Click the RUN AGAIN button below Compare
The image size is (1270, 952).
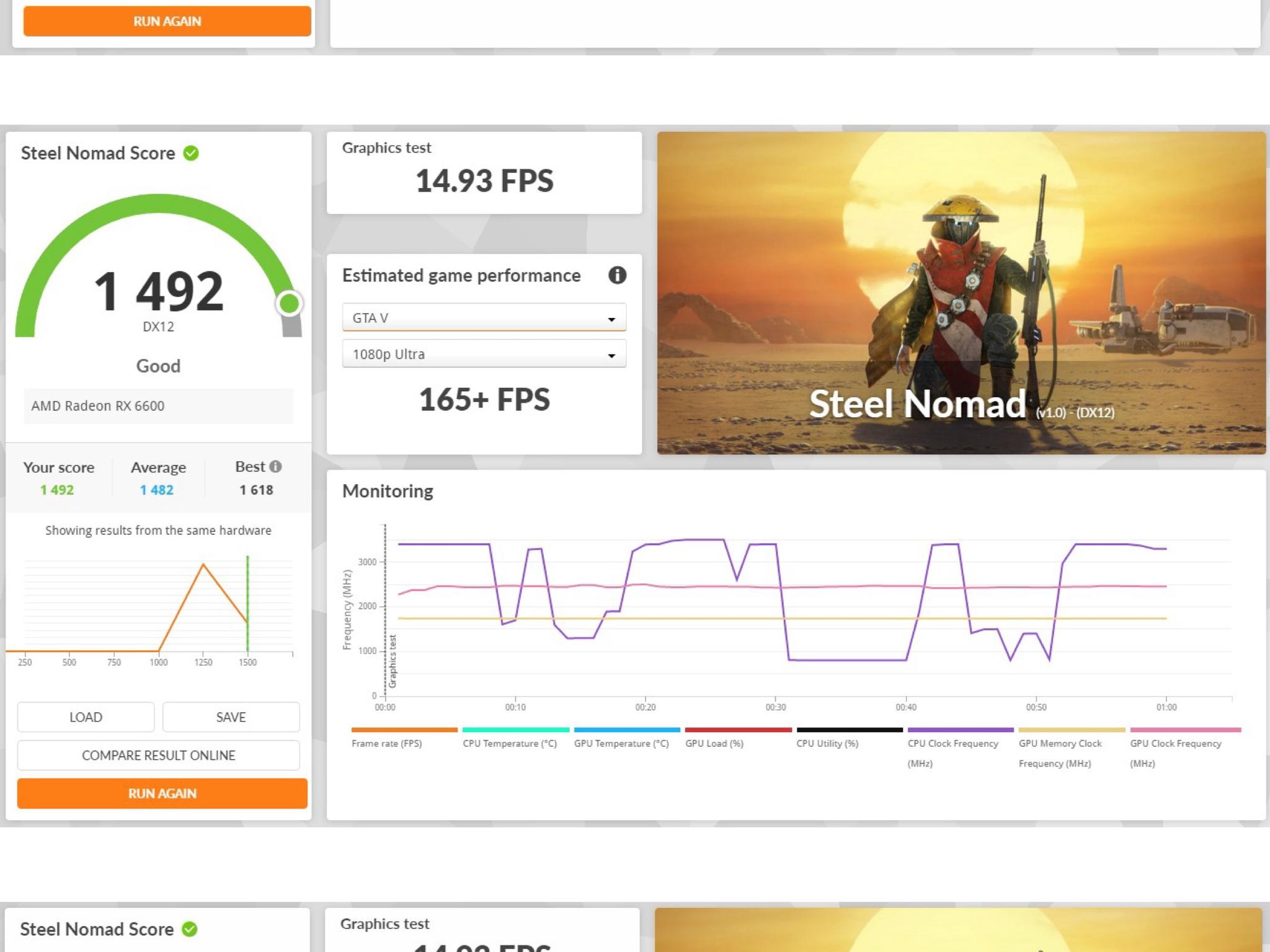pyautogui.click(x=162, y=793)
